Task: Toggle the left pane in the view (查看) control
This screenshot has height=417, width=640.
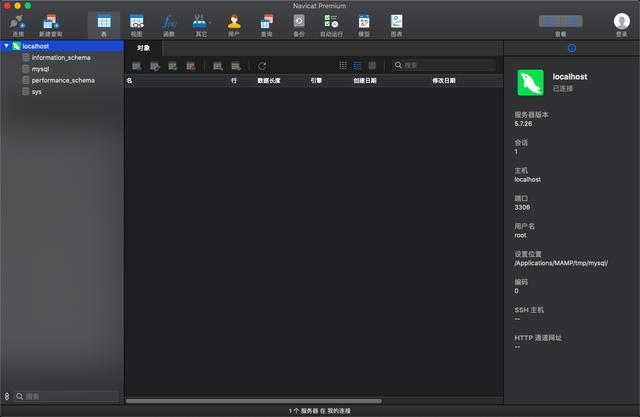Action: coord(549,21)
